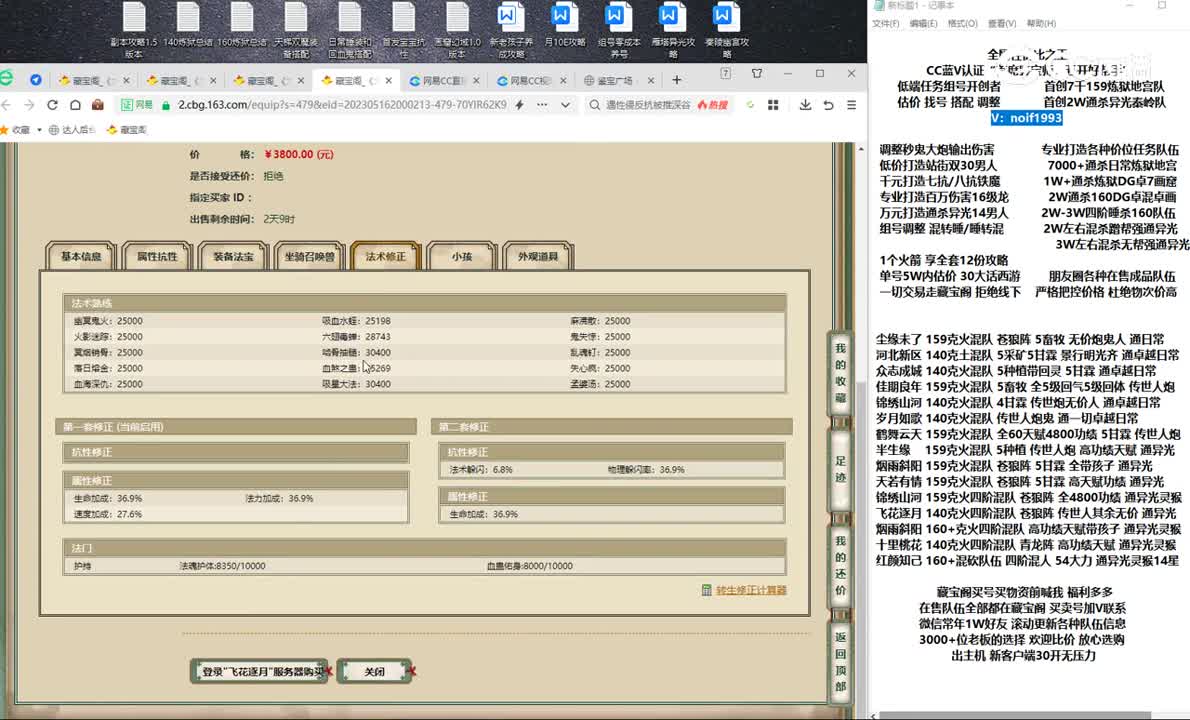
Task: Open Notepad 文件(F) menu
Action: pos(886,24)
